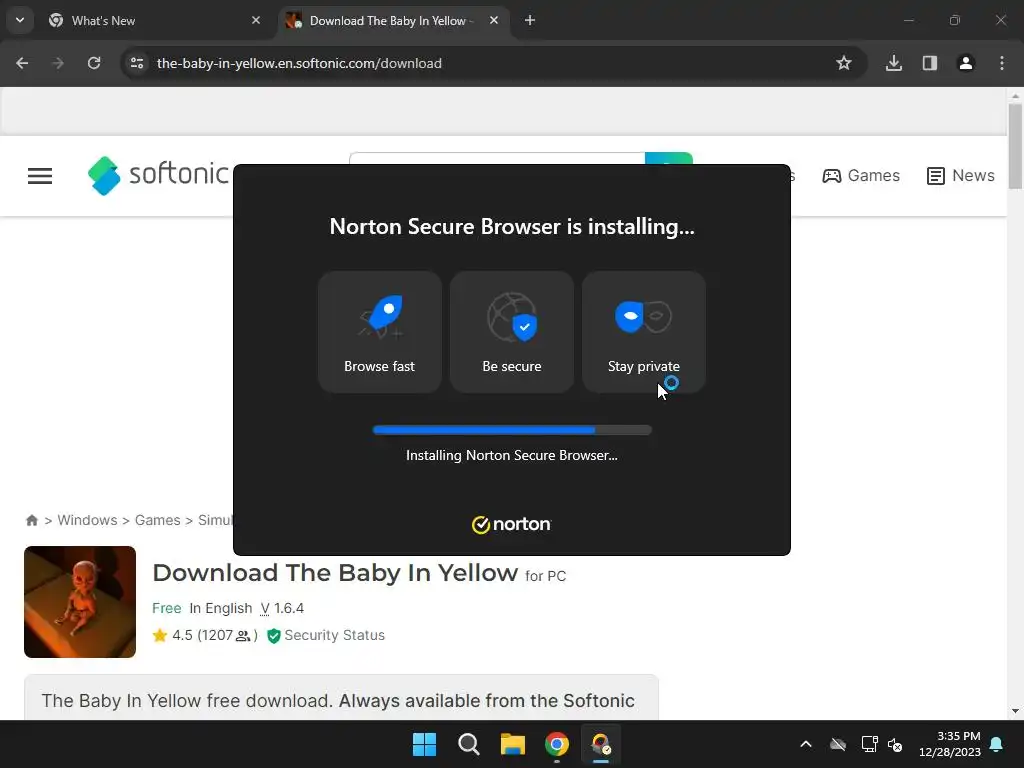1024x768 pixels.
Task: Switch to the What's New tab
Action: [155, 21]
